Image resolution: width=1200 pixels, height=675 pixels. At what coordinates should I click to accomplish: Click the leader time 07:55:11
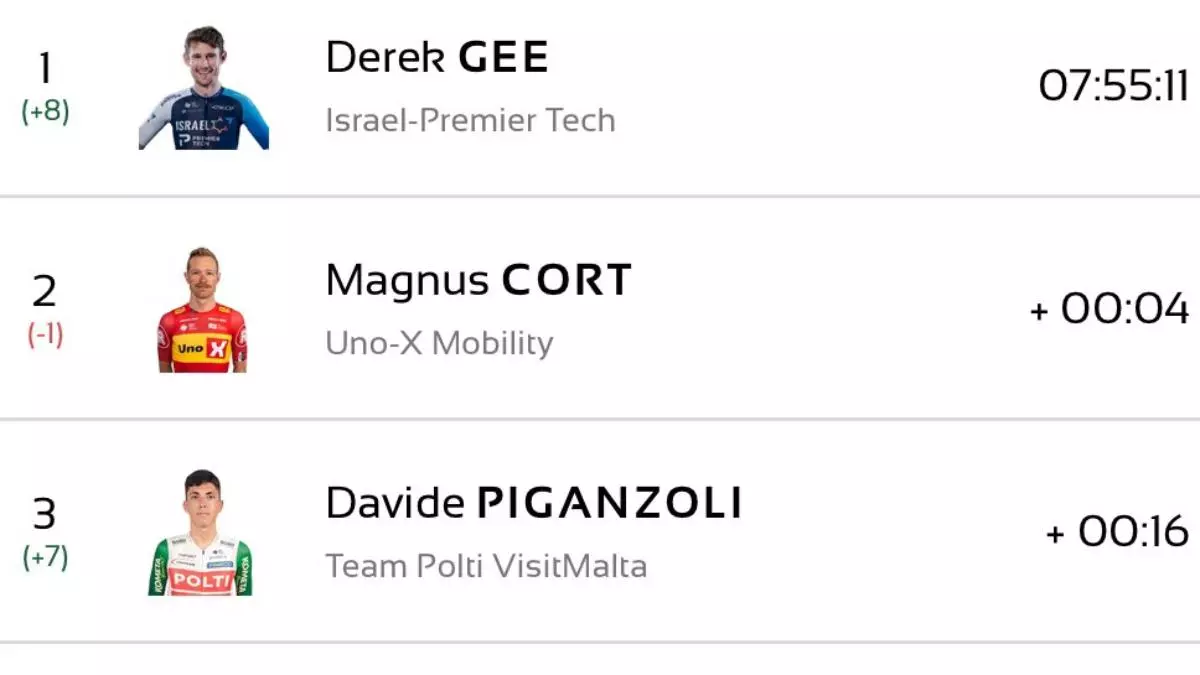pos(1113,88)
